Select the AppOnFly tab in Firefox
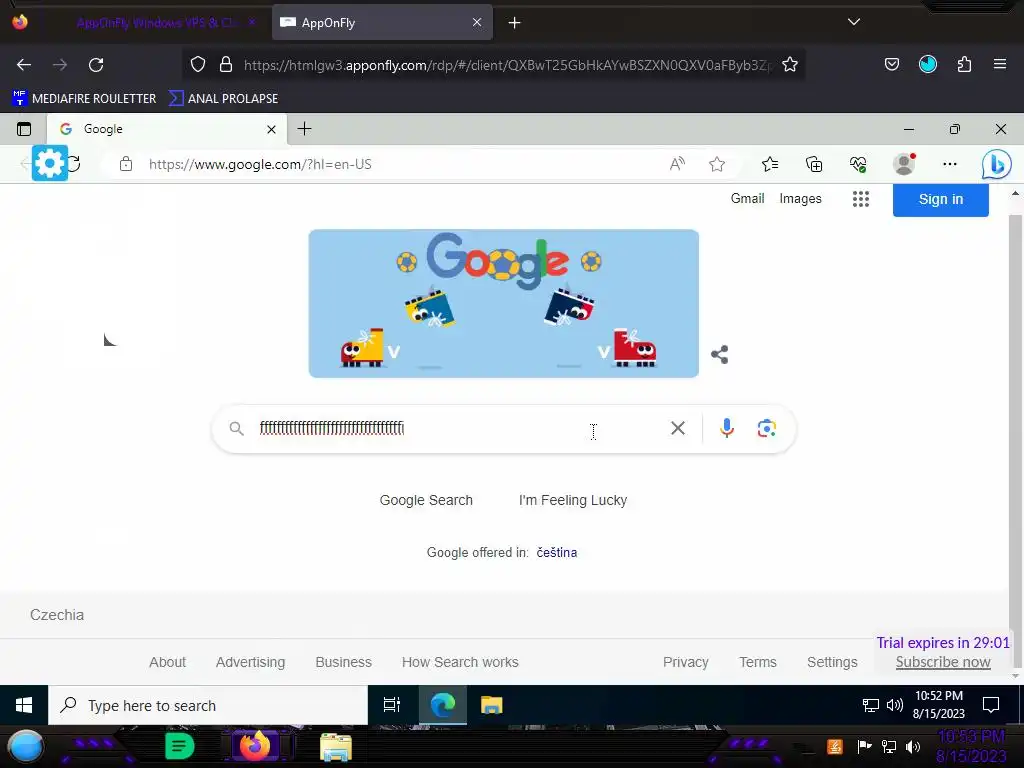Viewport: 1024px width, 768px height. point(382,23)
